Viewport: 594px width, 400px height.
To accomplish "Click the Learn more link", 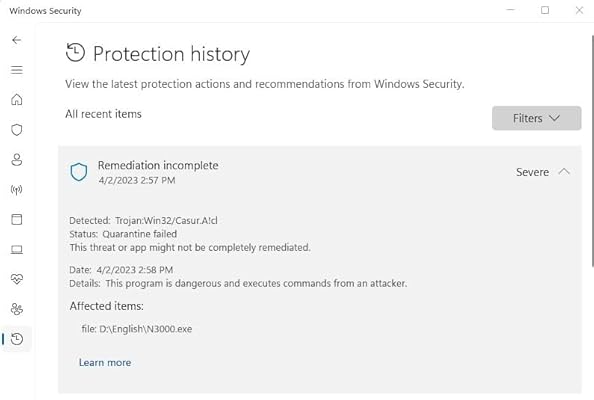I will (105, 362).
